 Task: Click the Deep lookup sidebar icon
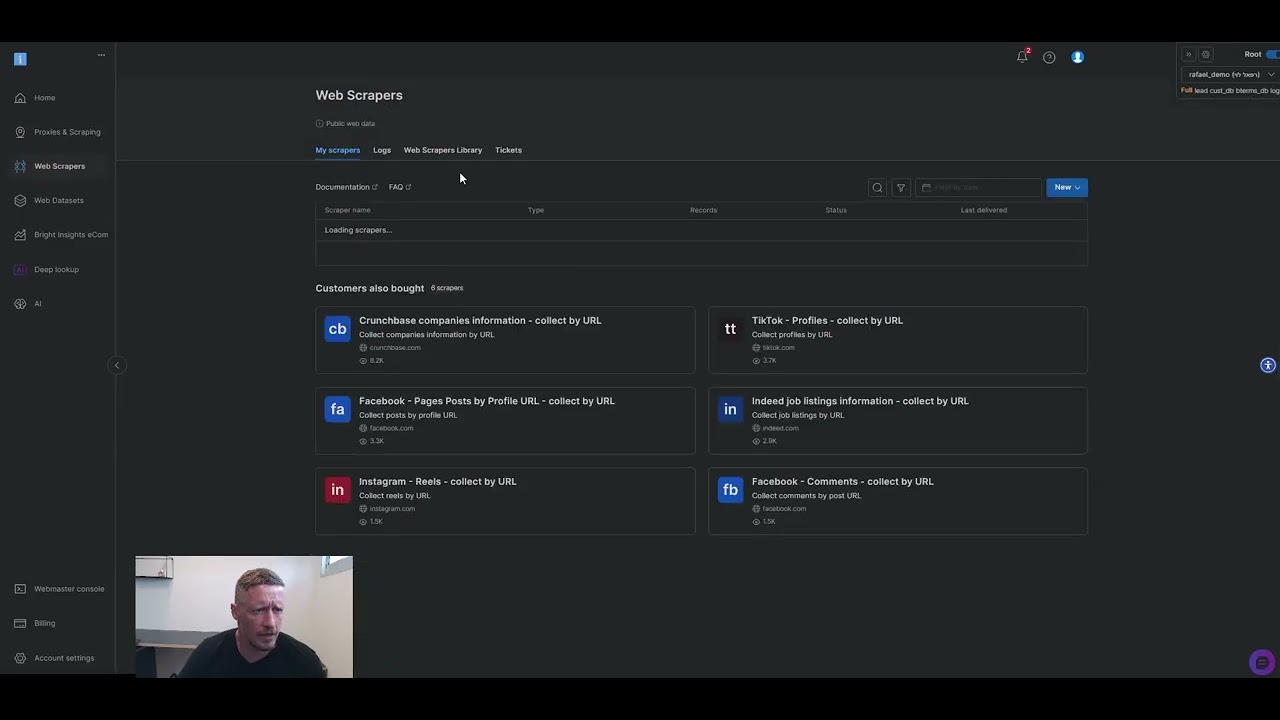(x=20, y=269)
